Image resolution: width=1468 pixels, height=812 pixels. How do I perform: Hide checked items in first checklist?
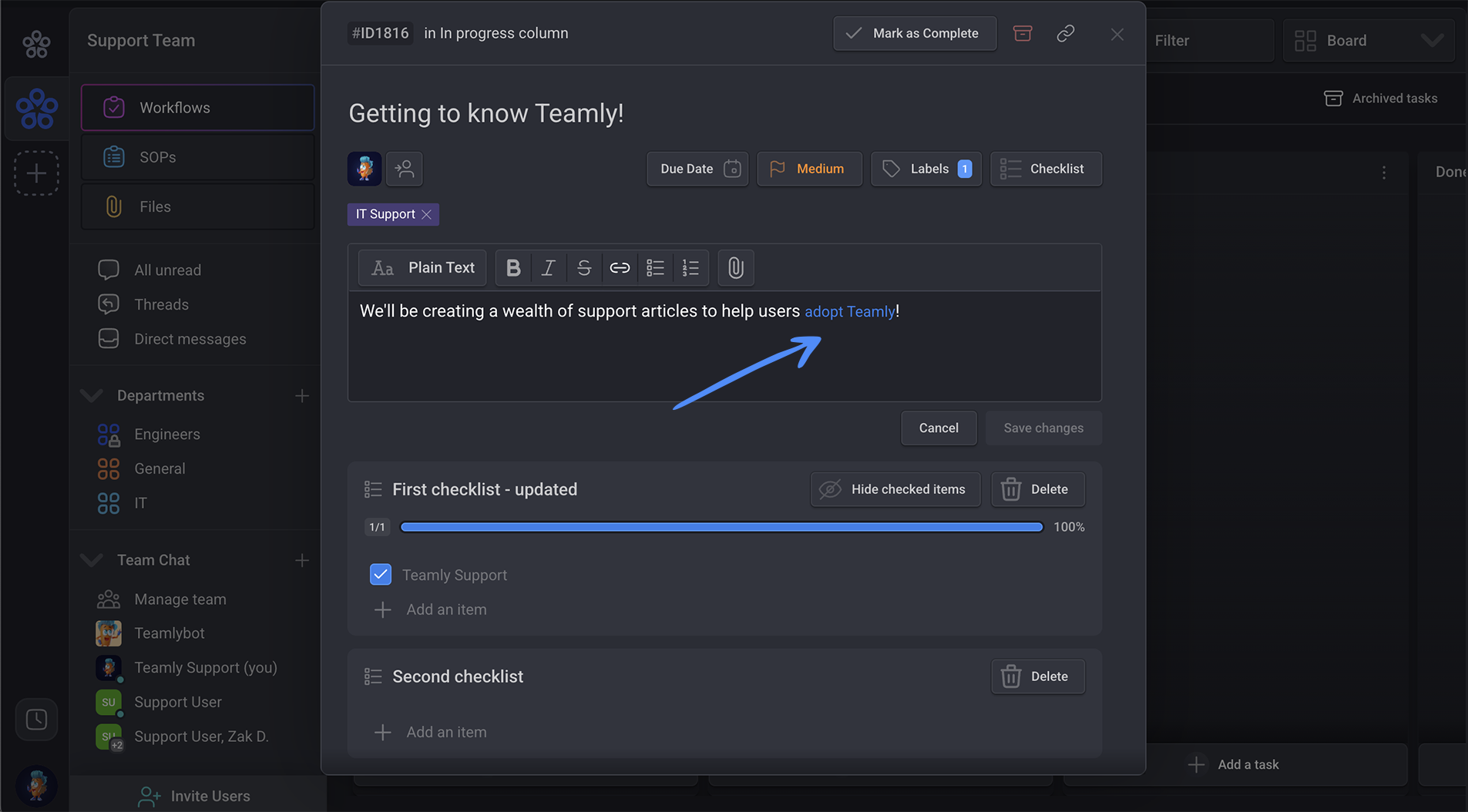[895, 489]
